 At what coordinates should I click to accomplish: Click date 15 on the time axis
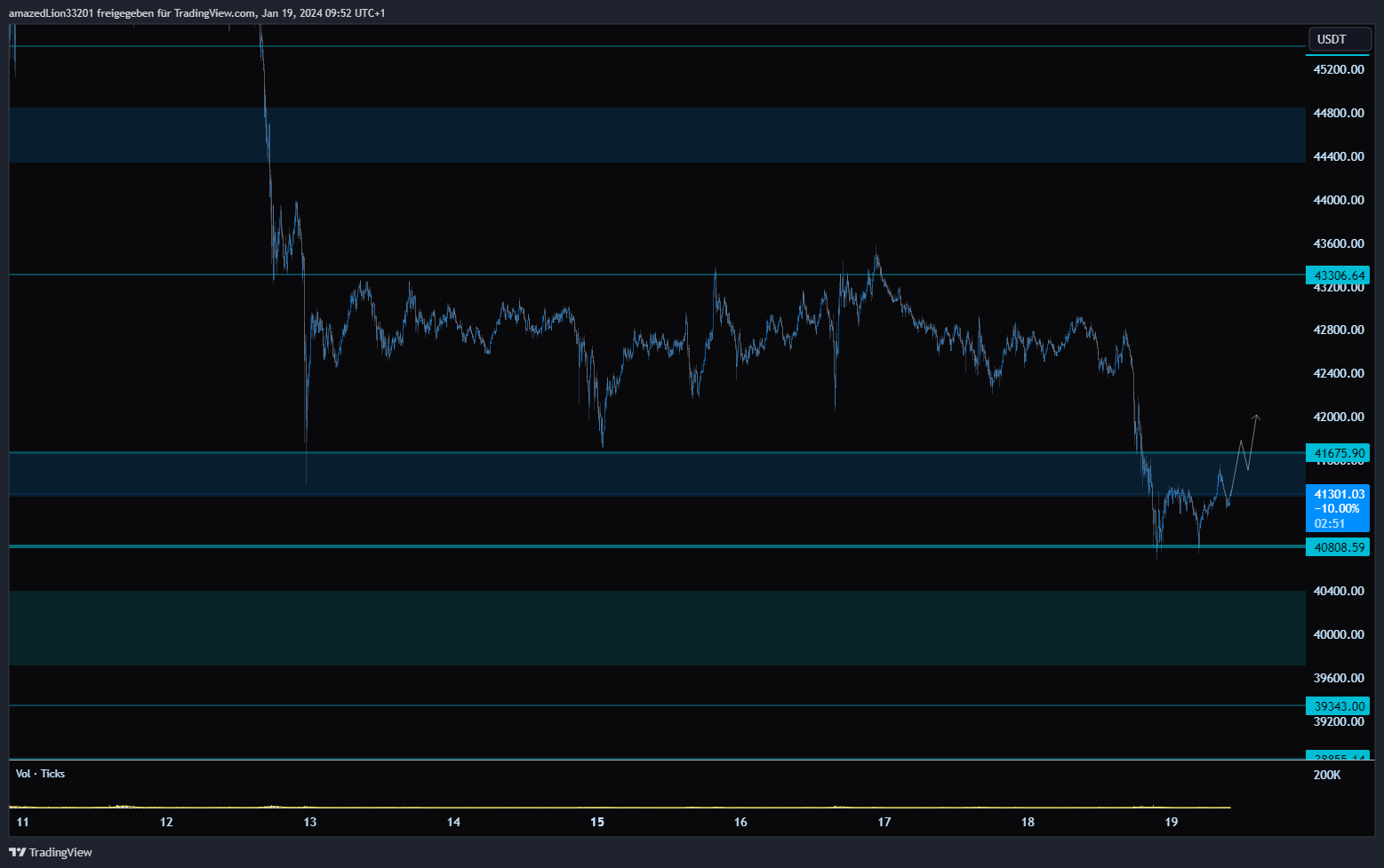tap(597, 822)
